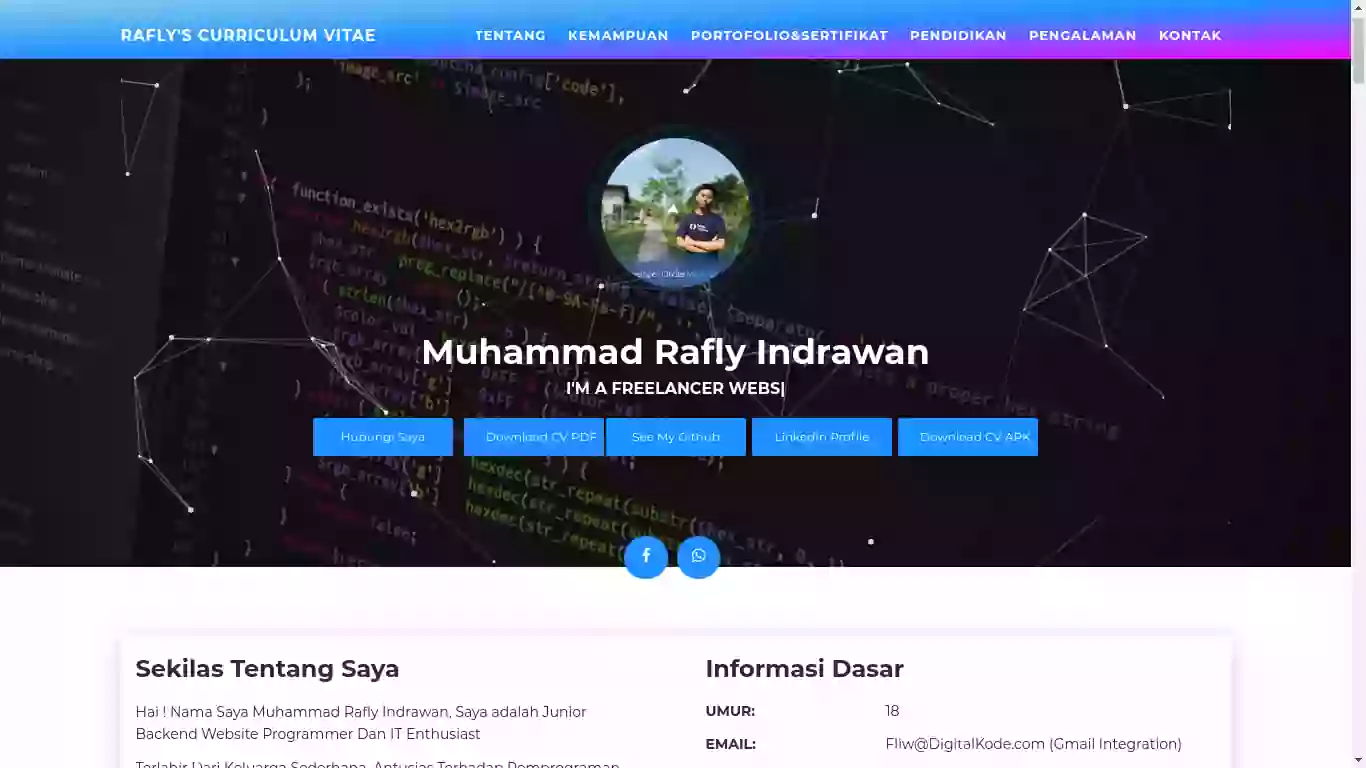
Task: Open the Kontak navigation item
Action: [x=1190, y=35]
